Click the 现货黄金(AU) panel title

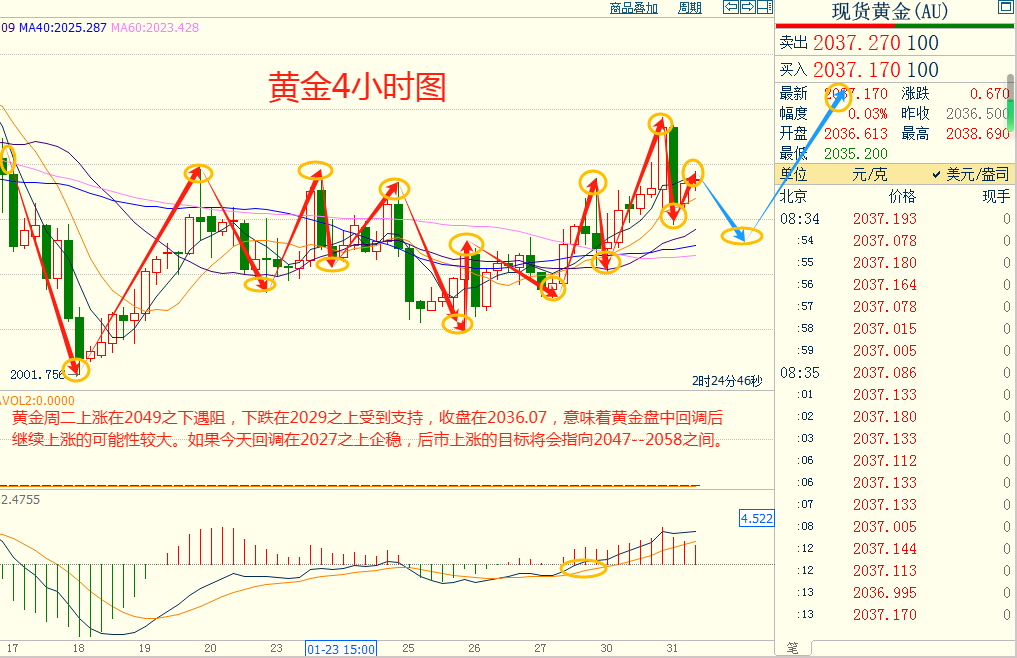(889, 12)
